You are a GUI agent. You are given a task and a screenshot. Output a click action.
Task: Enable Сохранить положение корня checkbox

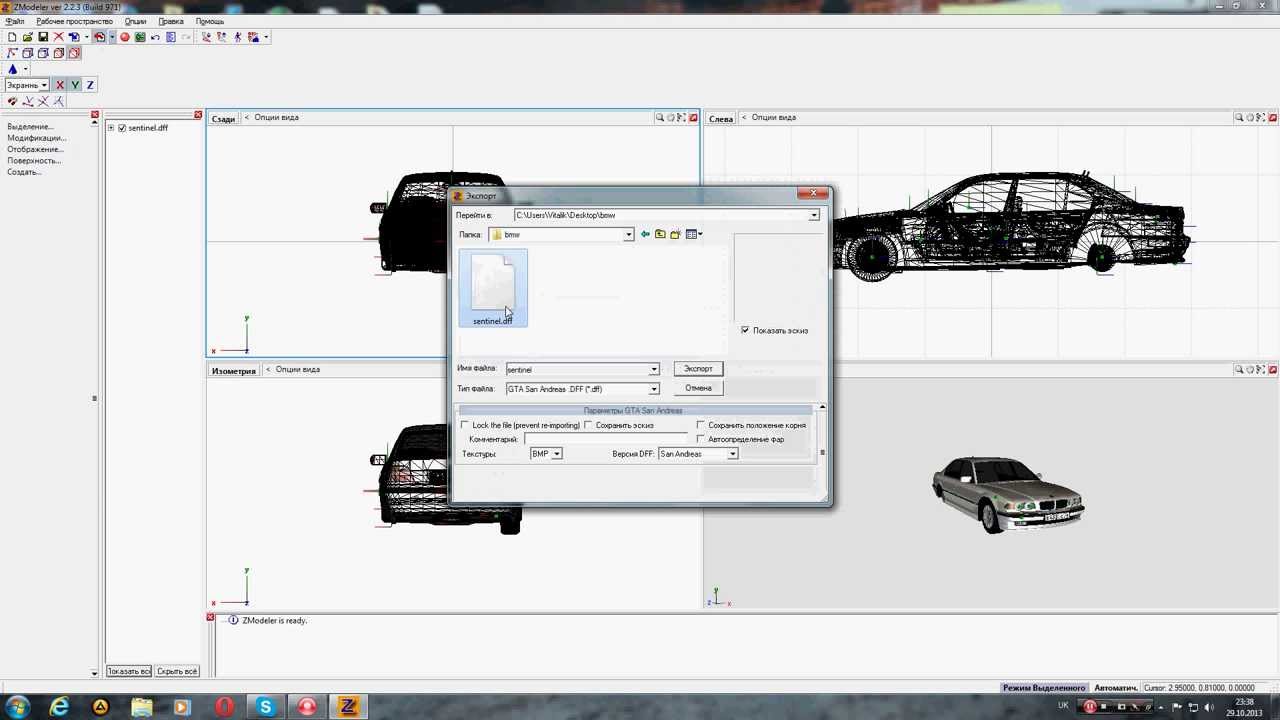(701, 425)
